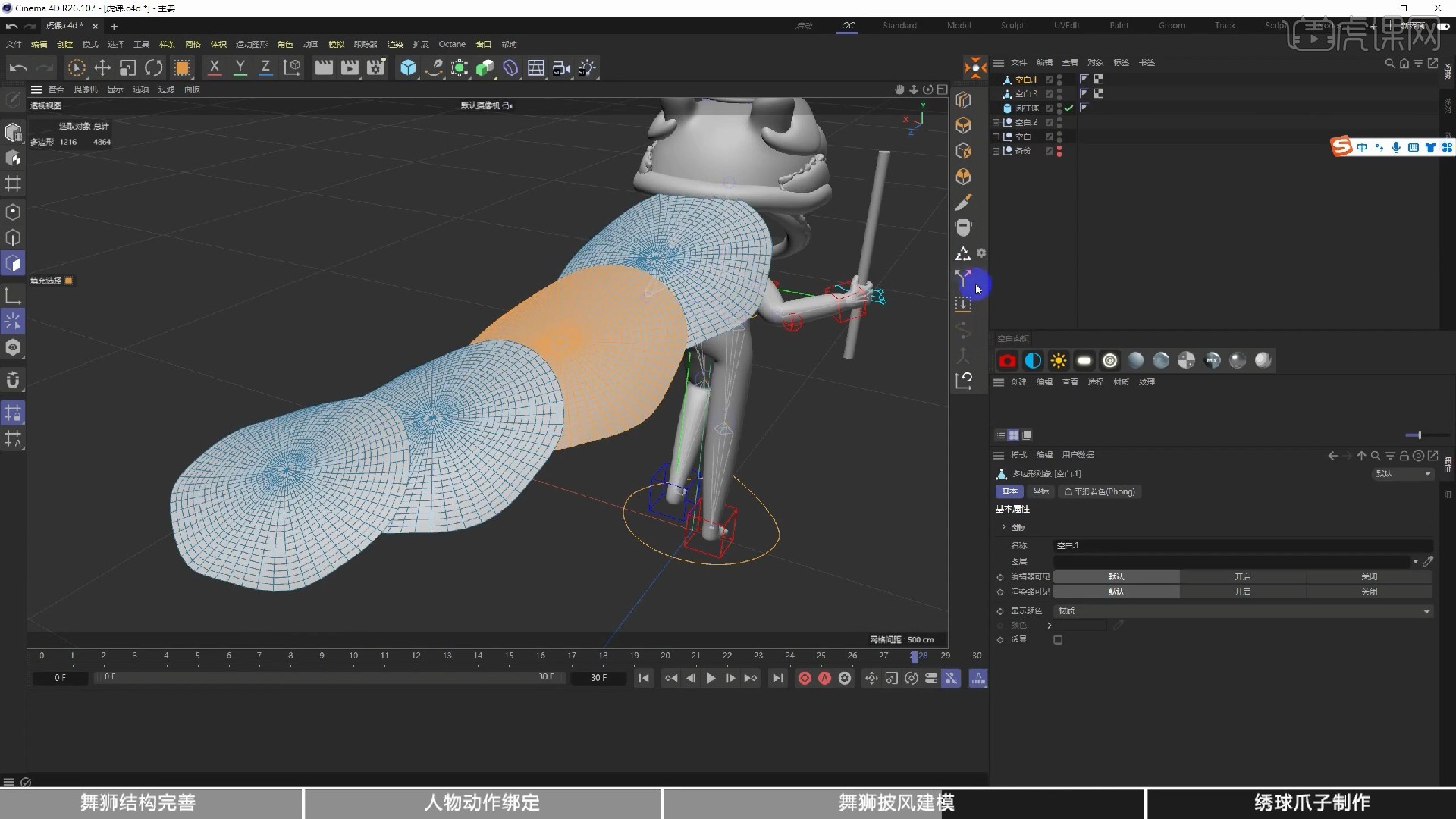Switch to the 基本 attribute tab
This screenshot has width=1456, height=819.
click(1009, 491)
